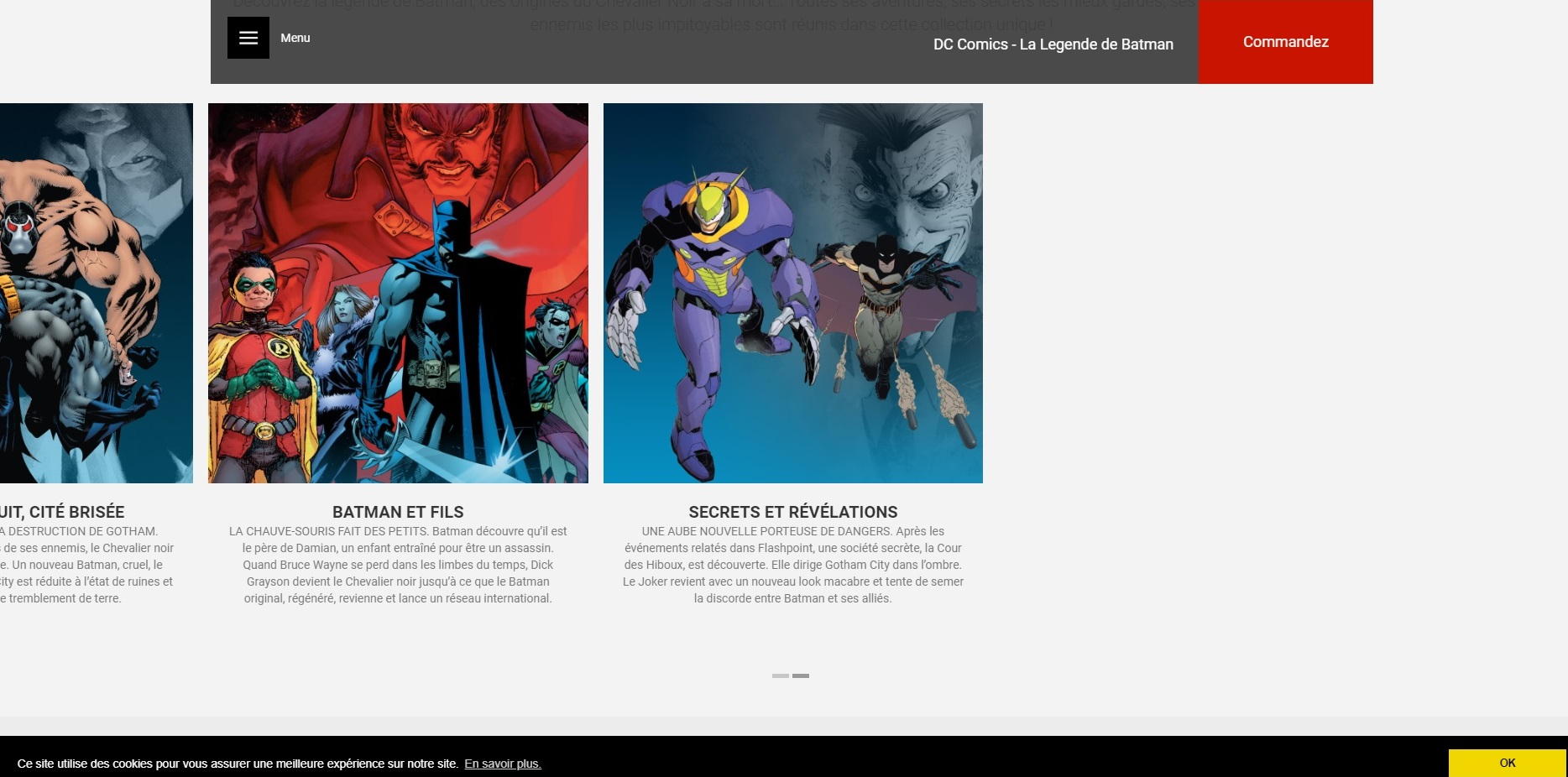Screen dimensions: 1568x777
Task: Open the Batman et Fils cover image
Action: [398, 293]
